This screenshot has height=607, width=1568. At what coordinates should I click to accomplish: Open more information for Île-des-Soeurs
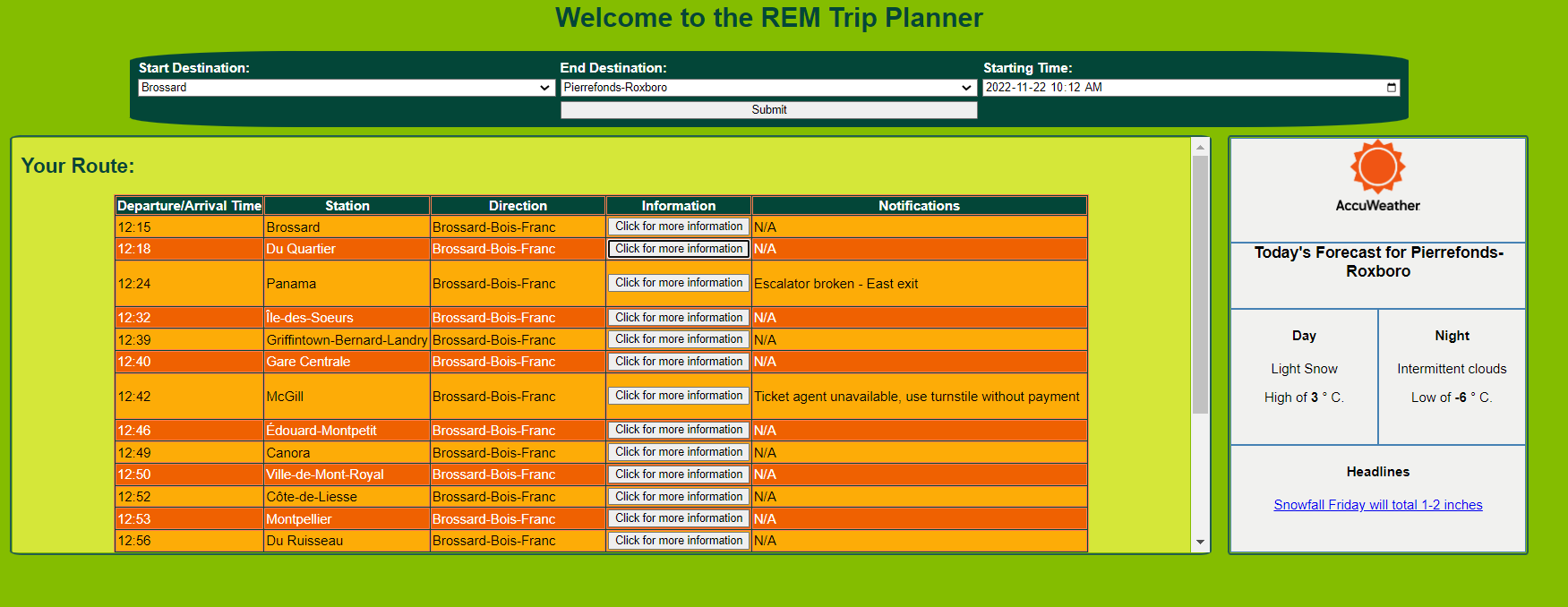tap(678, 318)
